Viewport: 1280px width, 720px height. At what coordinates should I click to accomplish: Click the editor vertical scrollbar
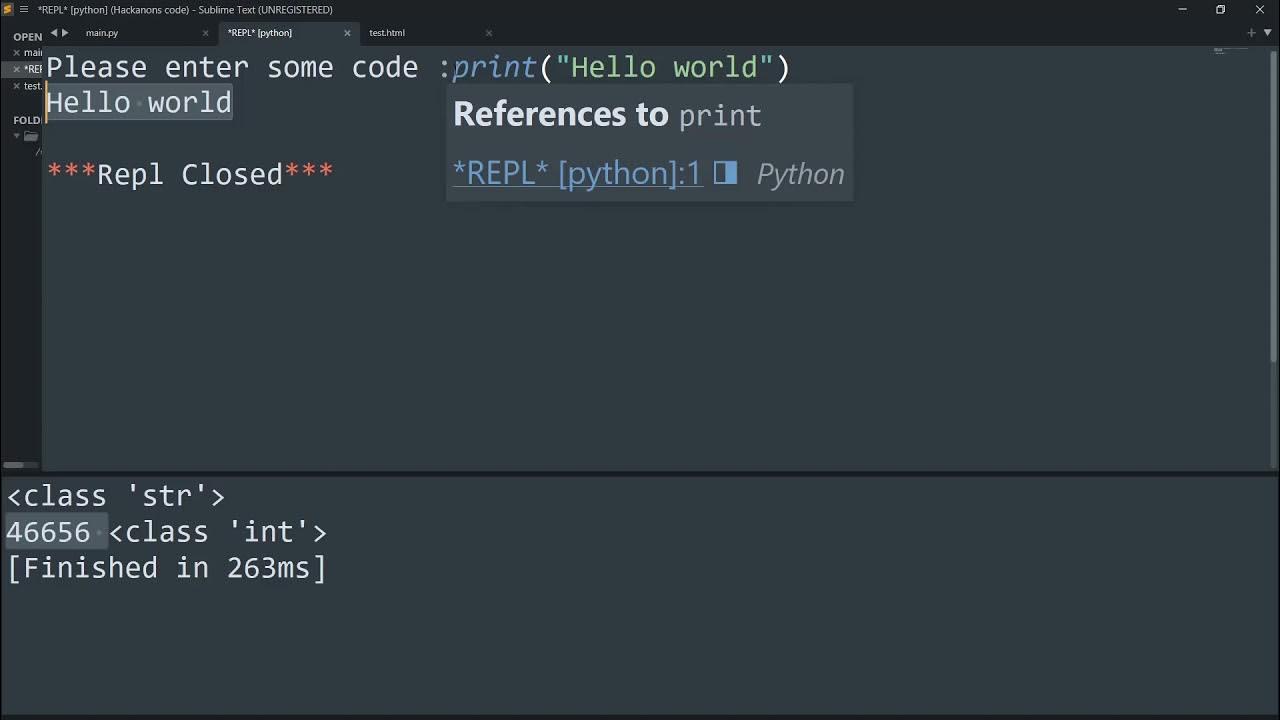click(x=1273, y=200)
